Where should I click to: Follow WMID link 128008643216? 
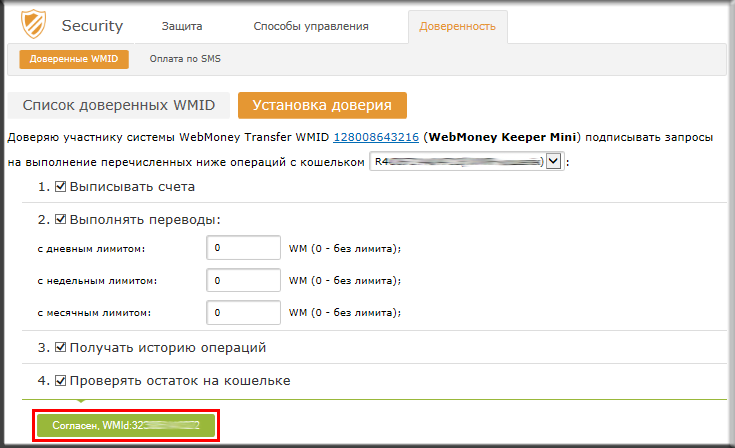tap(376, 137)
